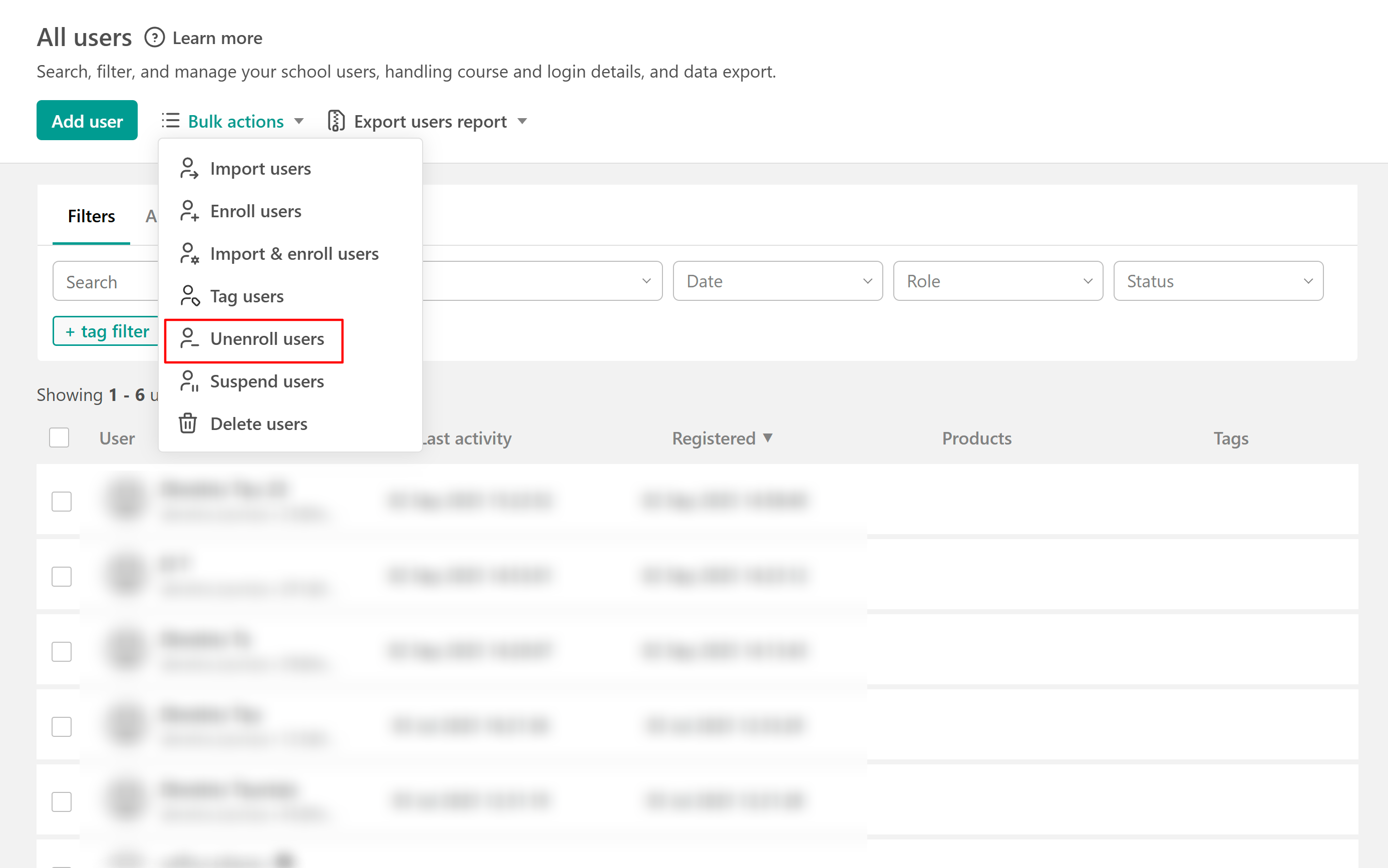Expand the Status filter dropdown
Image resolution: width=1388 pixels, height=868 pixels.
1217,281
